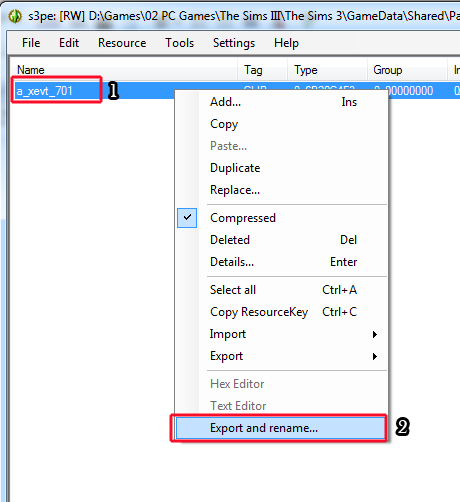Click the Group value 0x00000000 cell

click(411, 91)
